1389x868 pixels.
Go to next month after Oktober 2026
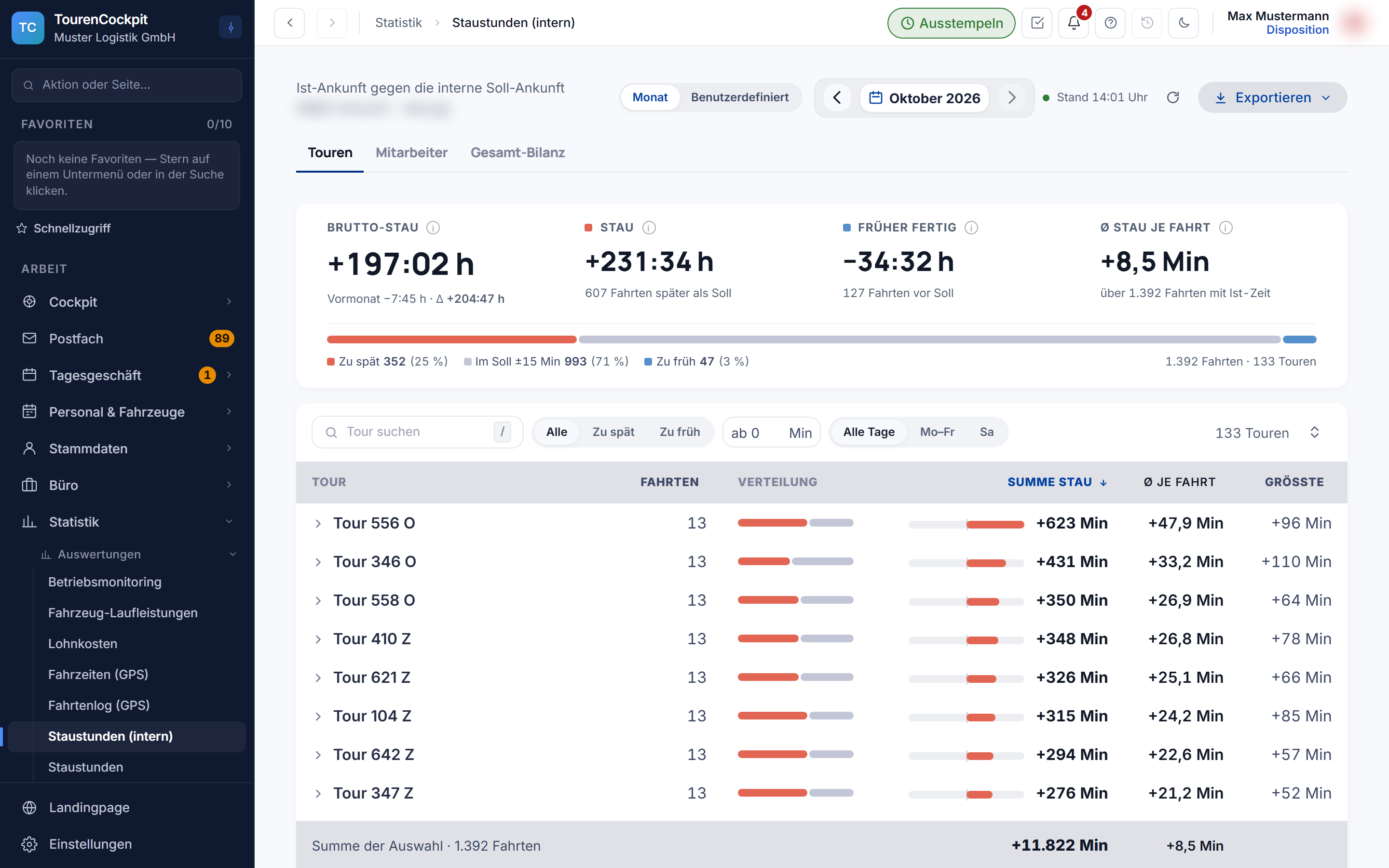[1012, 97]
